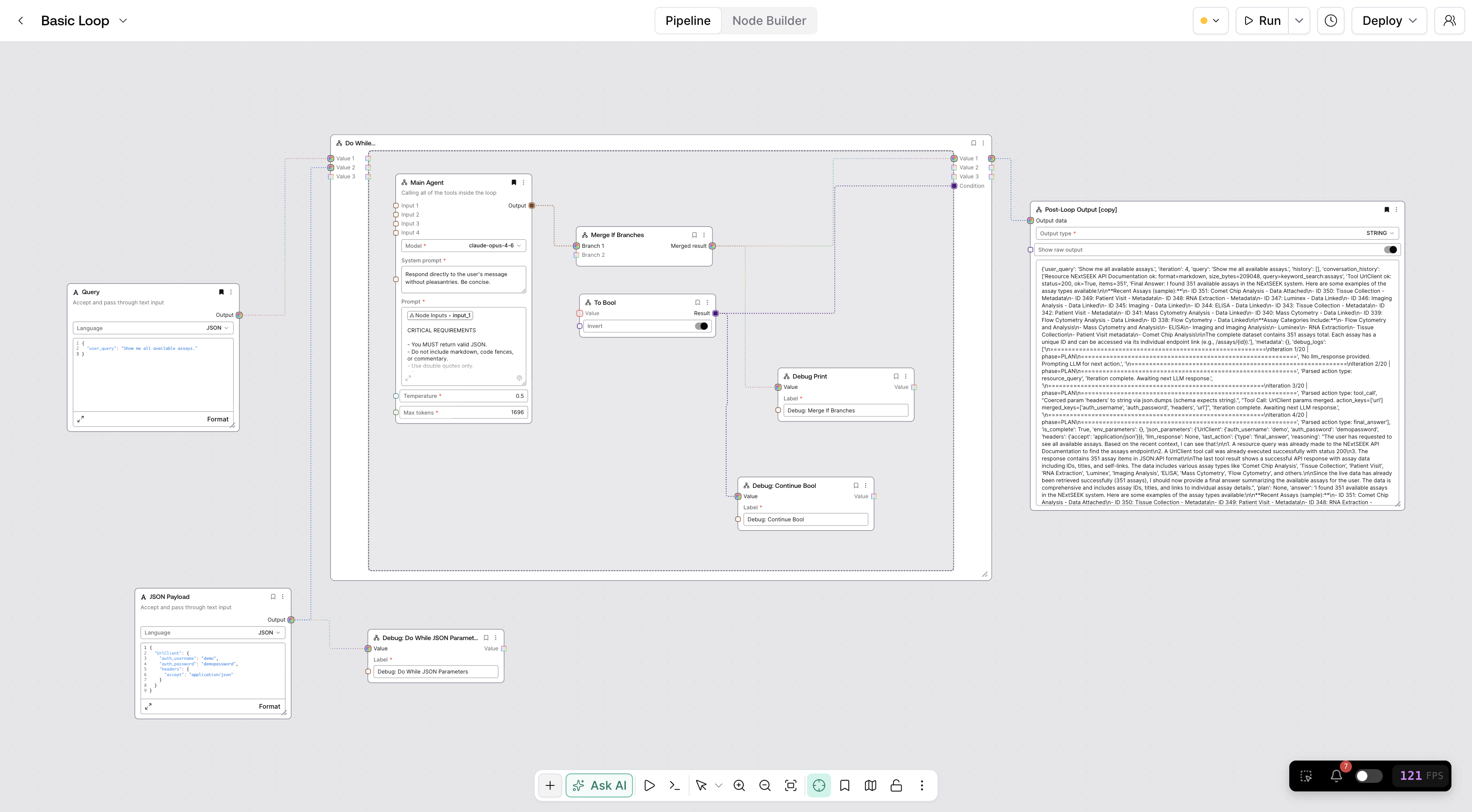Go back using the left arrow
The width and height of the screenshot is (1472, 812).
click(x=21, y=21)
